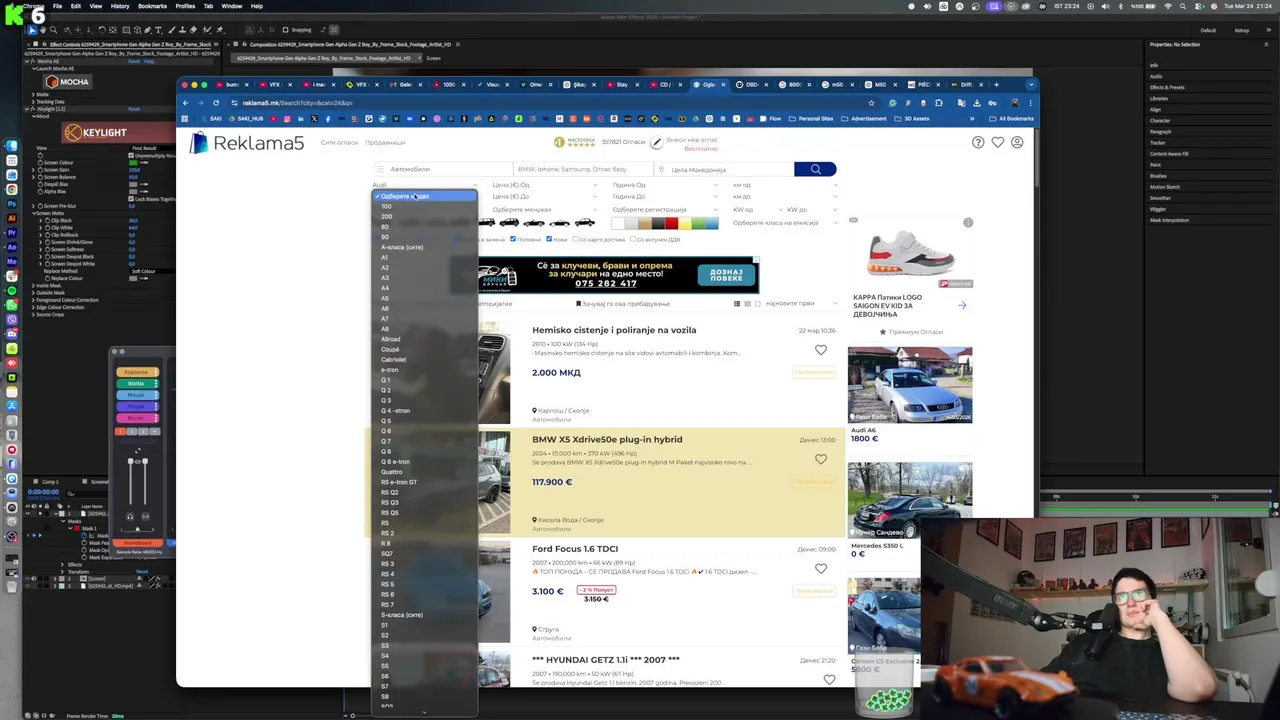Open Сите огласи link

point(339,142)
